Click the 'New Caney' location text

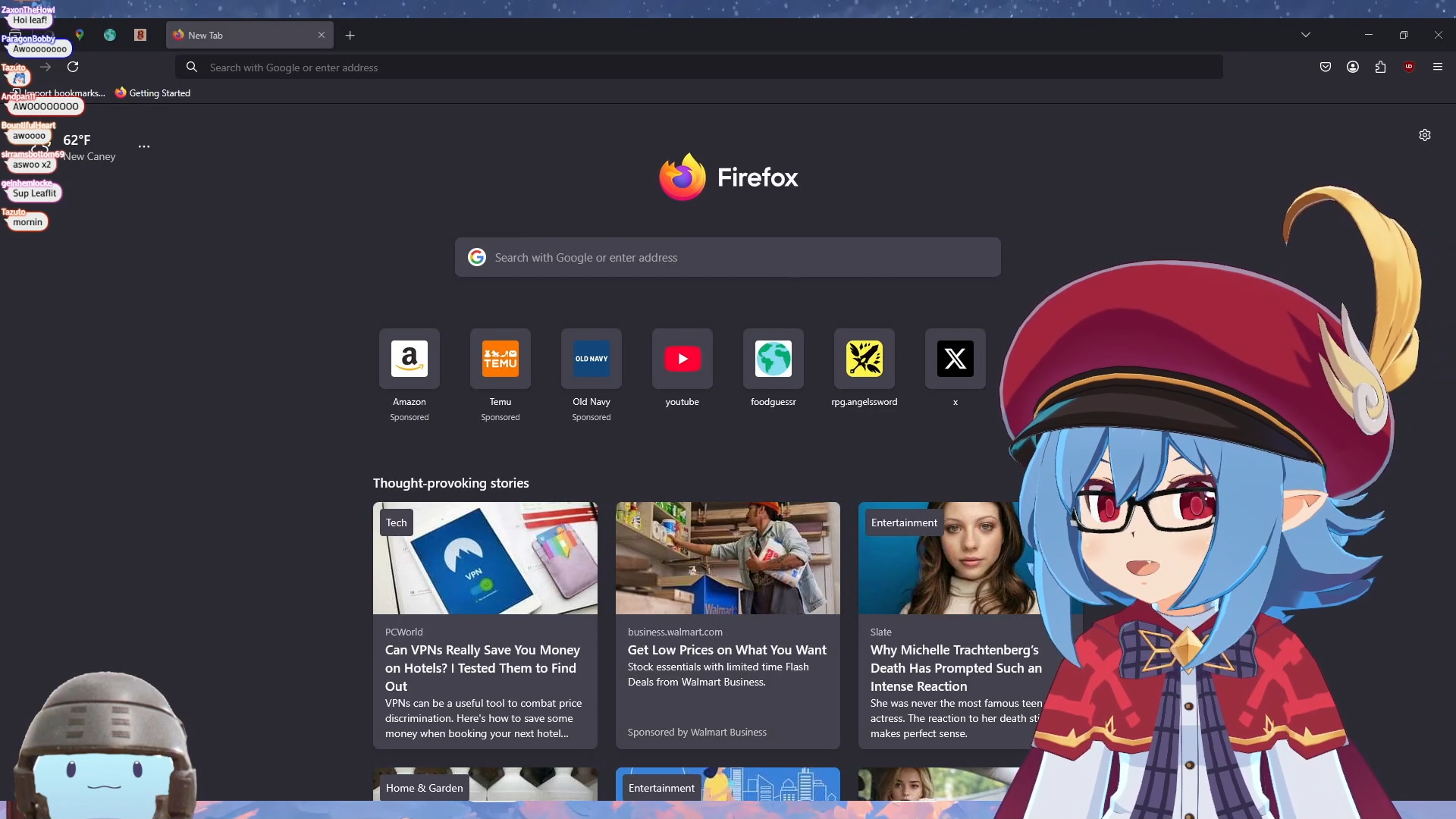coord(89,156)
